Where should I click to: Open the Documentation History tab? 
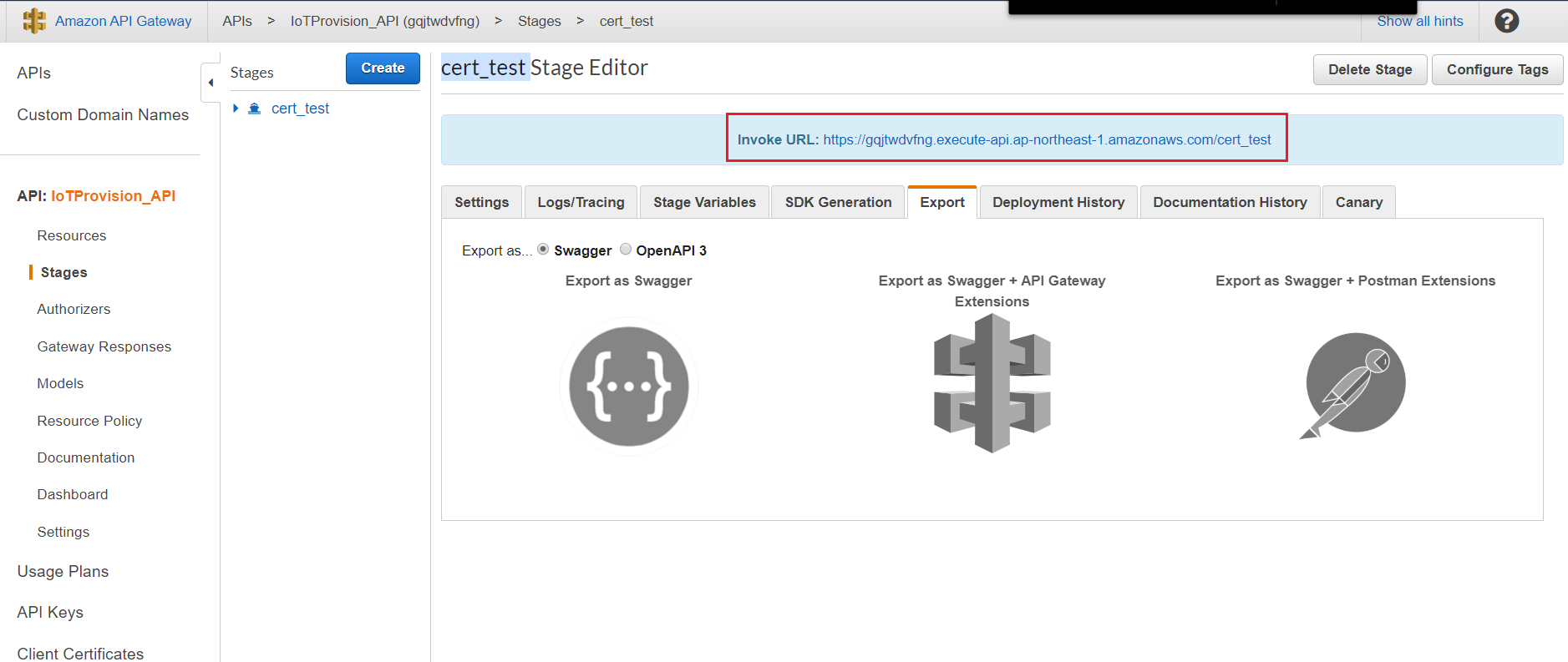(1230, 202)
